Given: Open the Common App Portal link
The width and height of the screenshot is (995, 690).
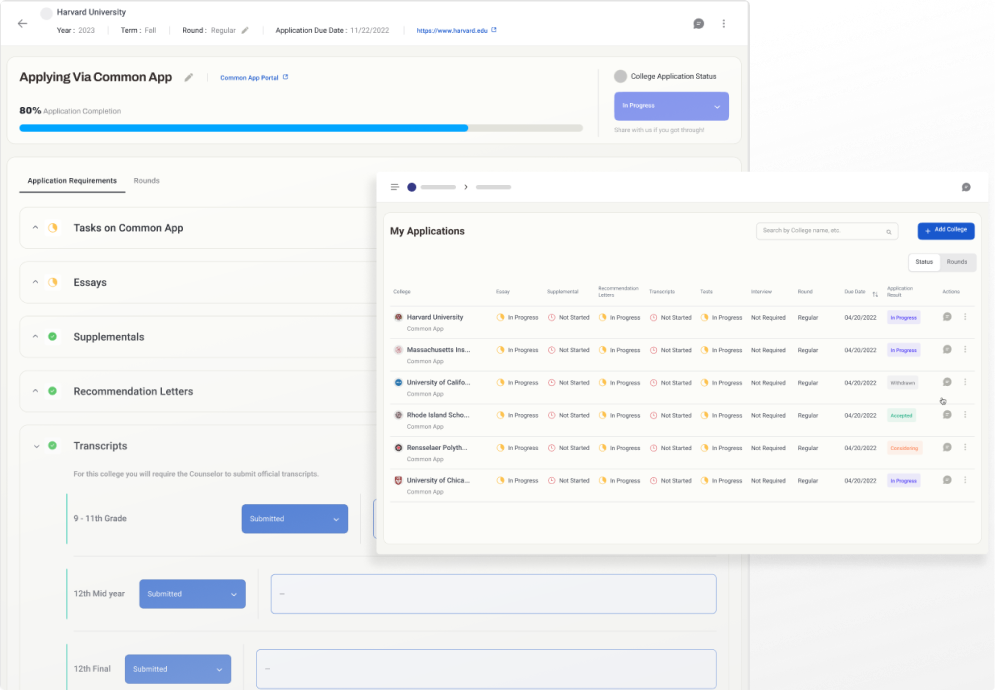Looking at the screenshot, I should click(x=254, y=77).
